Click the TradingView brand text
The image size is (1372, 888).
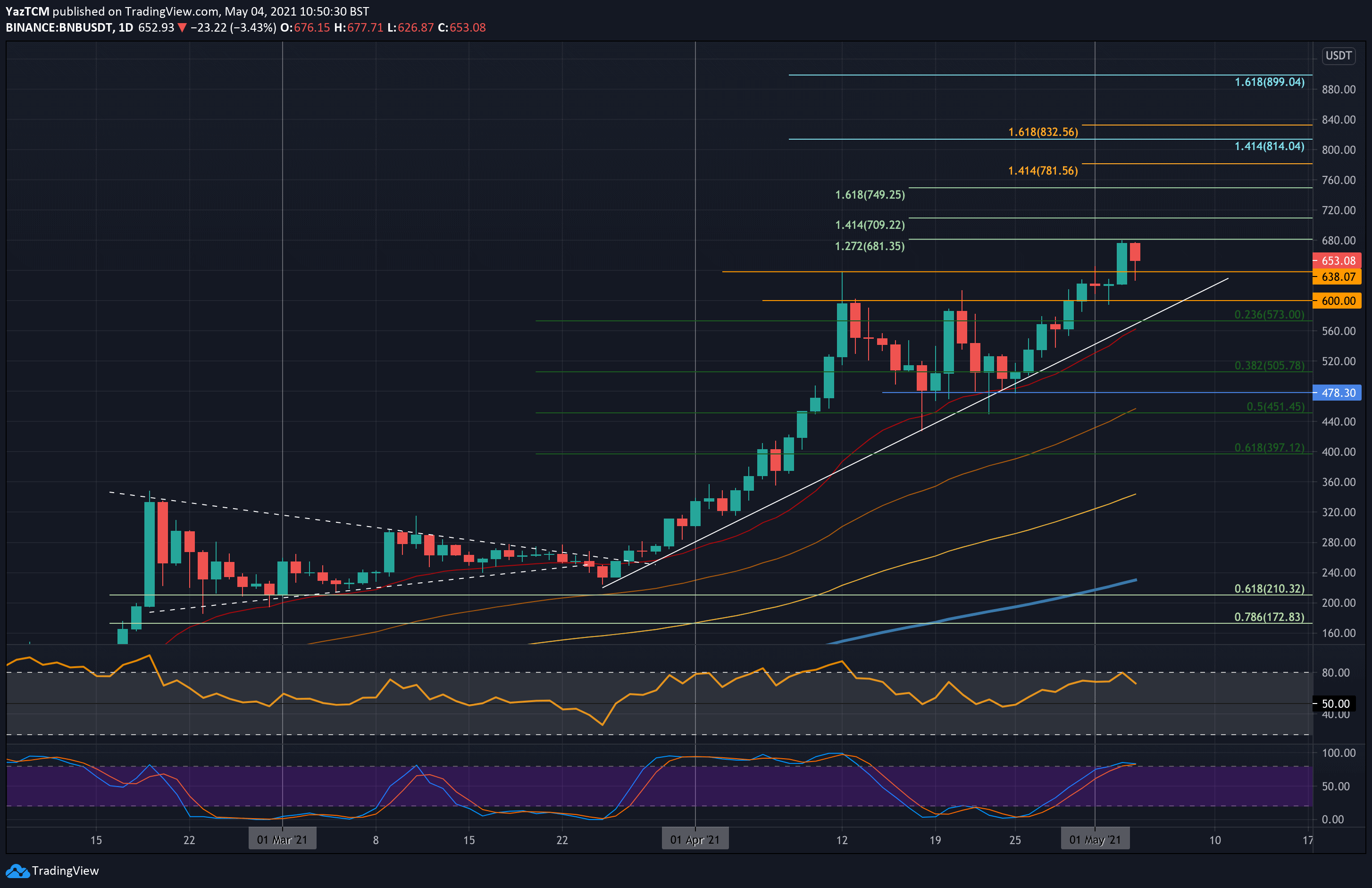pyautogui.click(x=65, y=871)
